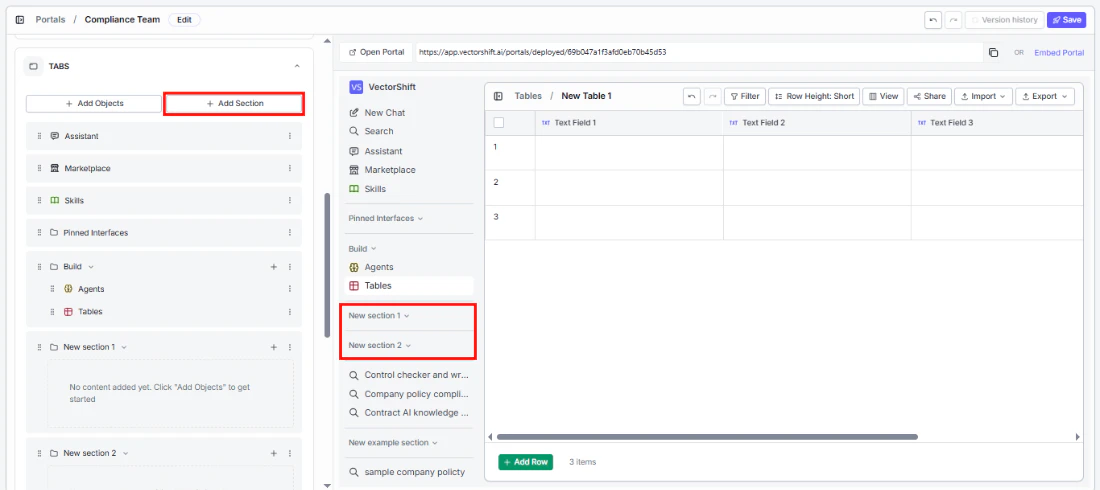Screen dimensions: 1100x490
Task: Open the three-dot menu for New section 2
Action: [x=290, y=453]
